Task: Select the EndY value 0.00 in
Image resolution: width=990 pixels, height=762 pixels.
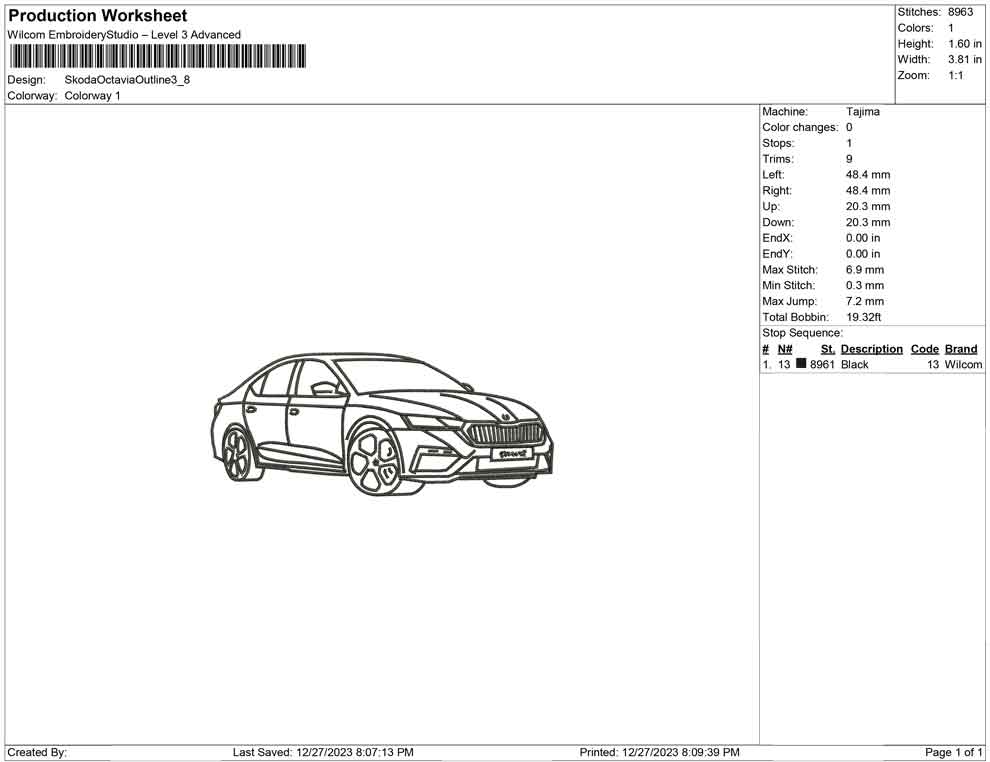Action: 863,254
